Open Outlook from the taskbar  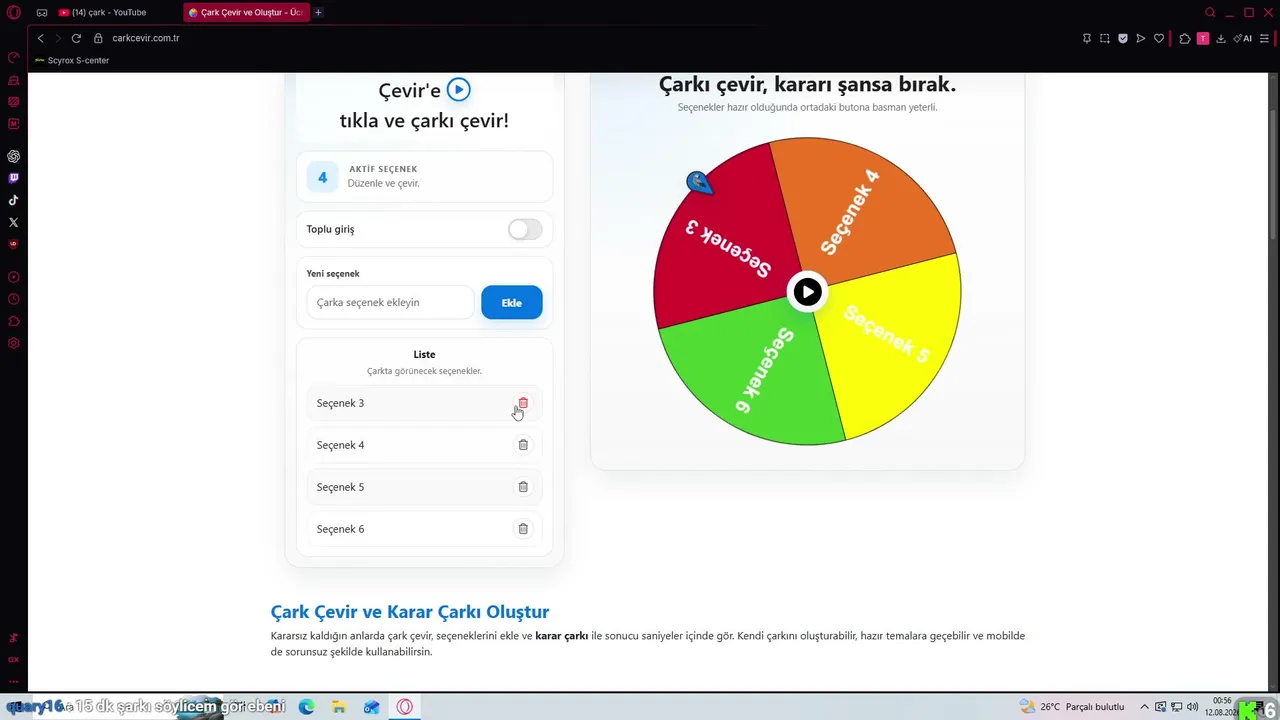[372, 707]
